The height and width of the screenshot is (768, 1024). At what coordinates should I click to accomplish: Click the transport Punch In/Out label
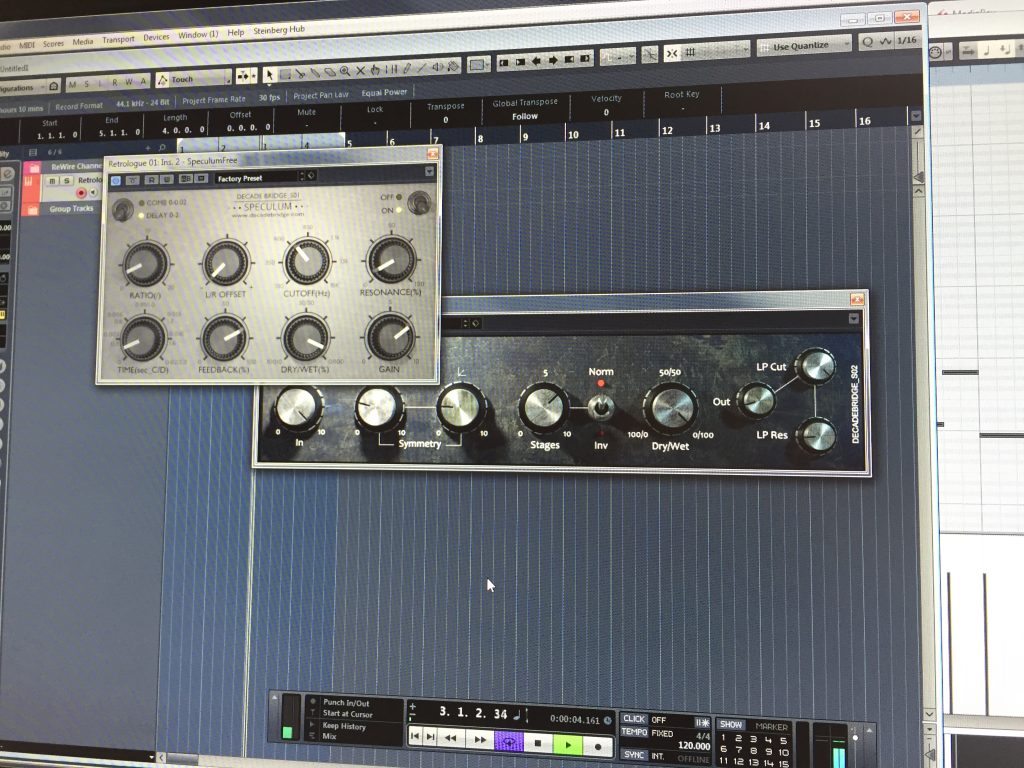346,703
